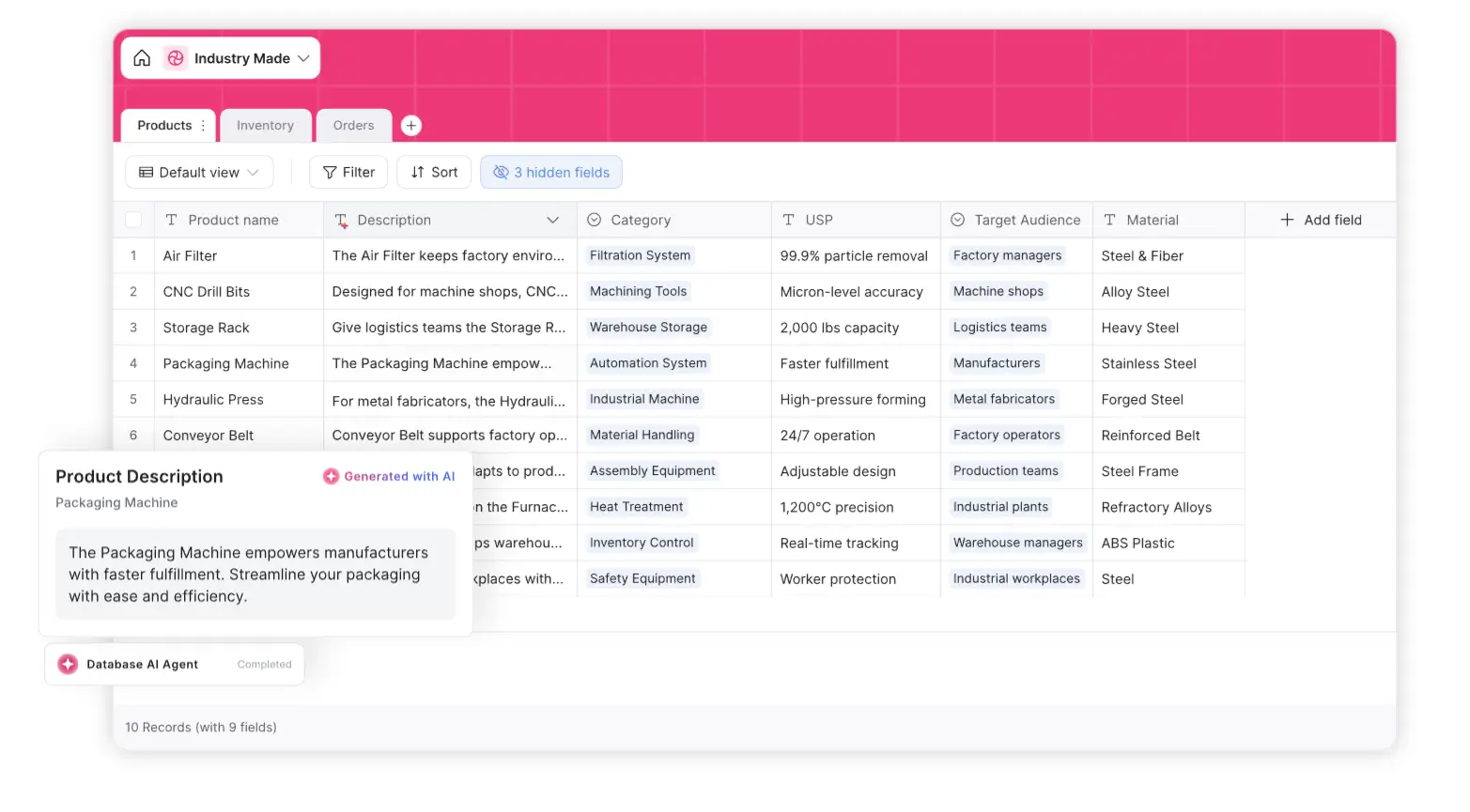1470x812 pixels.
Task: Add a new table with plus icon
Action: pyautogui.click(x=411, y=126)
